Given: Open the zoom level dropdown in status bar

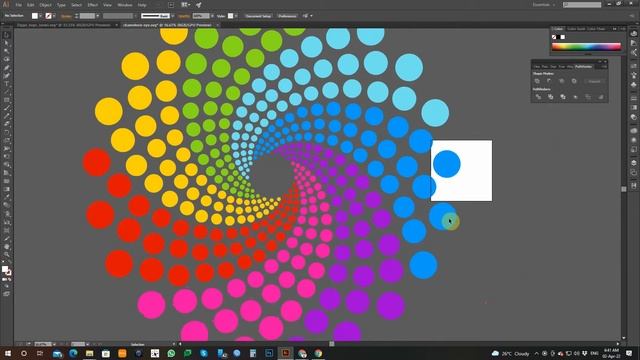Looking at the screenshot, I should pyautogui.click(x=54, y=344).
